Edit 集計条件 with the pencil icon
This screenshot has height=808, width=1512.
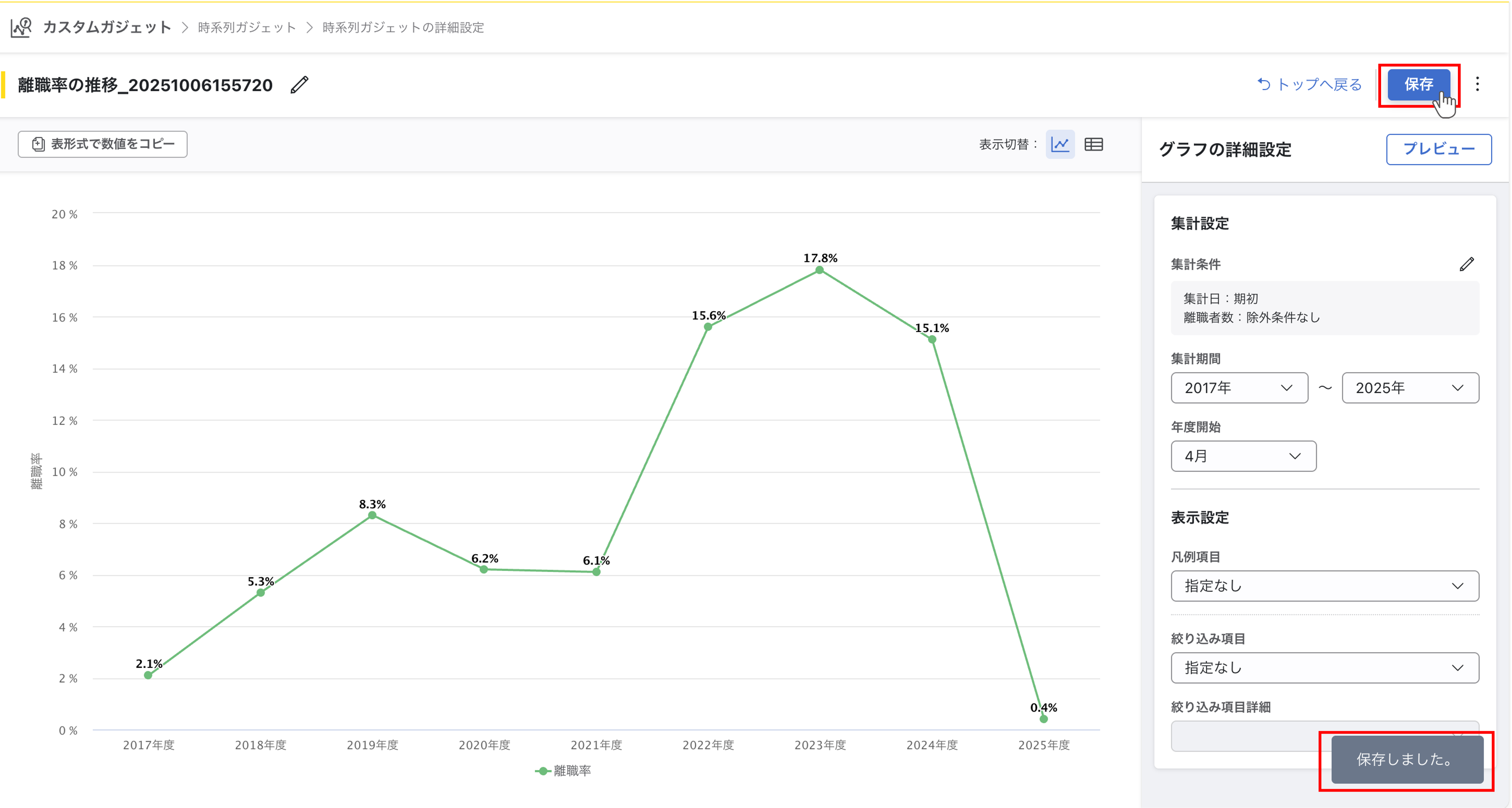pyautogui.click(x=1466, y=264)
